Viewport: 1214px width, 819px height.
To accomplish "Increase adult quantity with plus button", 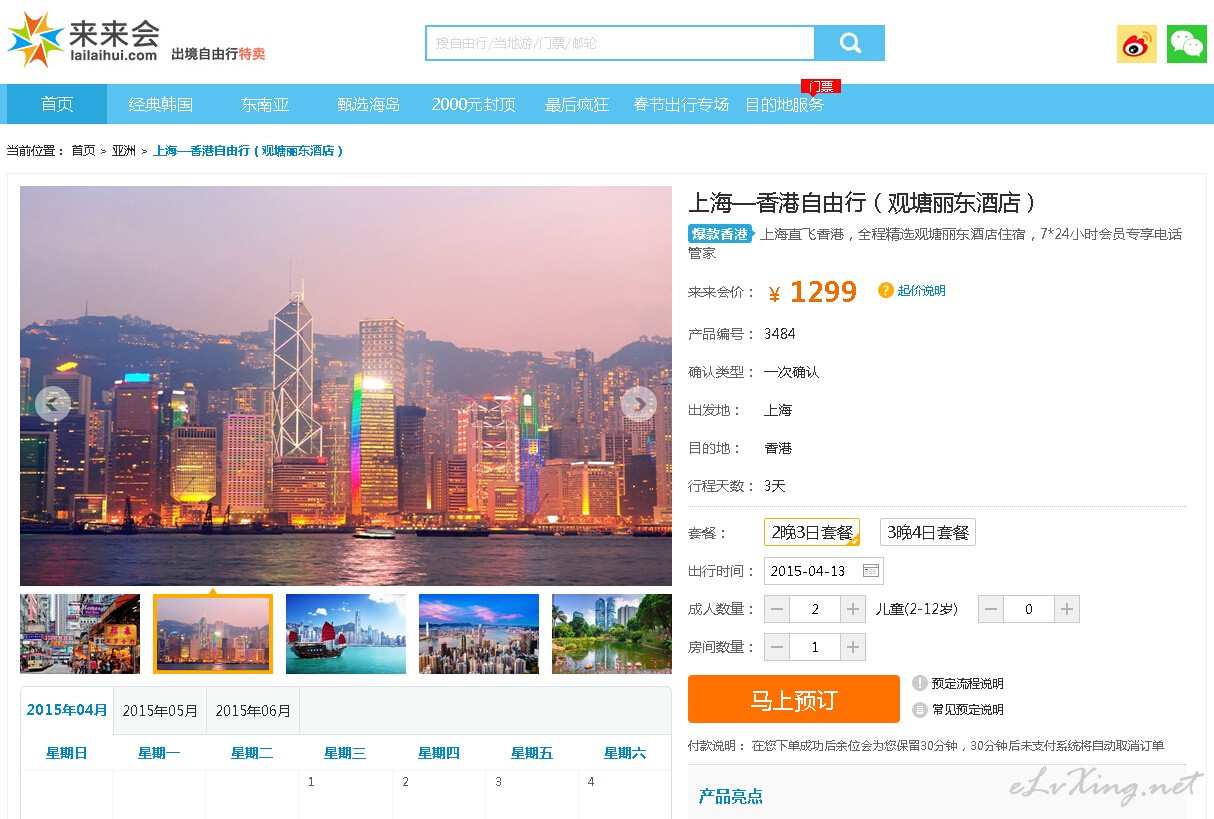I will click(852, 609).
